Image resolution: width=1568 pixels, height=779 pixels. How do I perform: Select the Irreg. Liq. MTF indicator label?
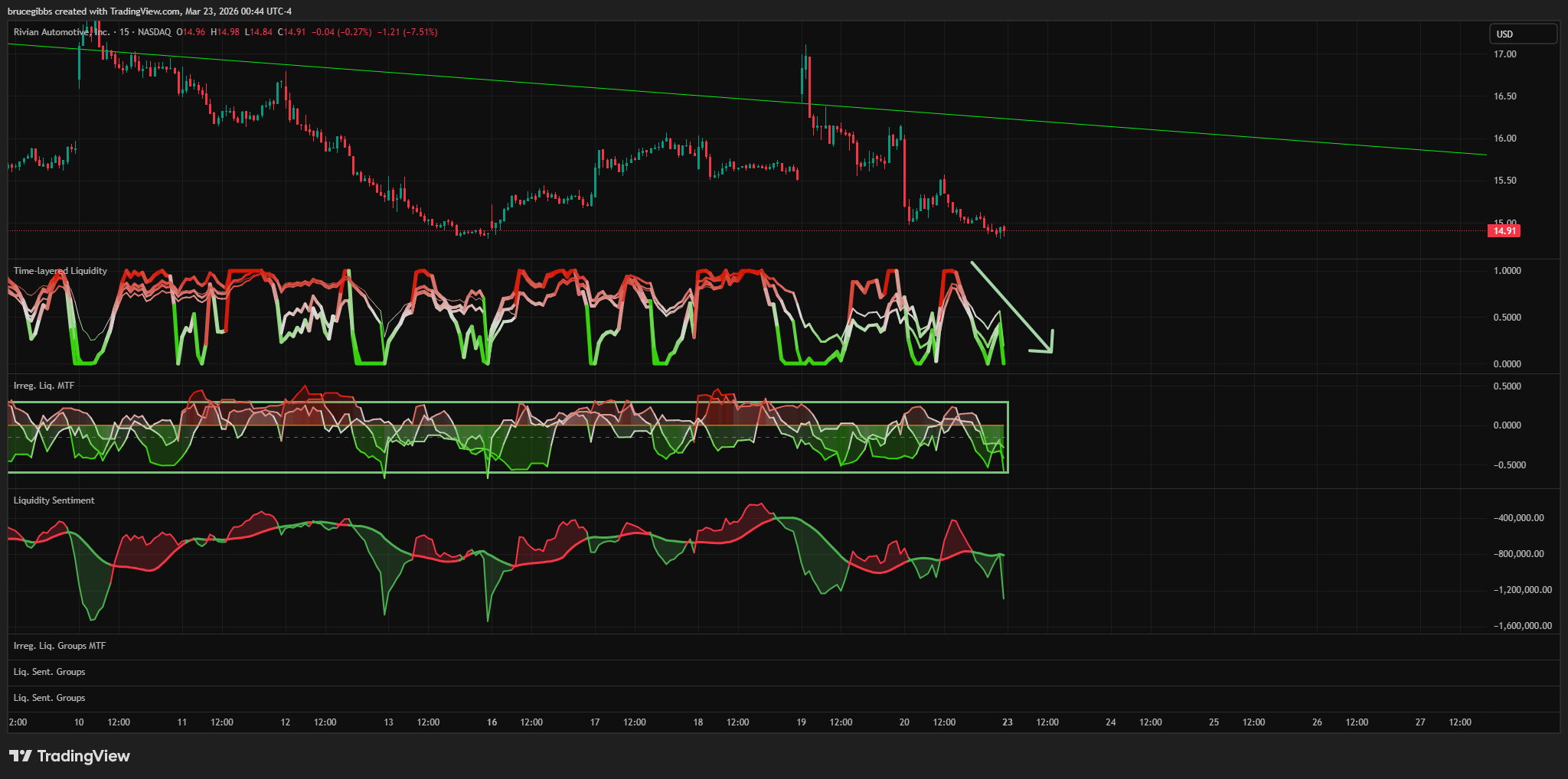pyautogui.click(x=44, y=386)
